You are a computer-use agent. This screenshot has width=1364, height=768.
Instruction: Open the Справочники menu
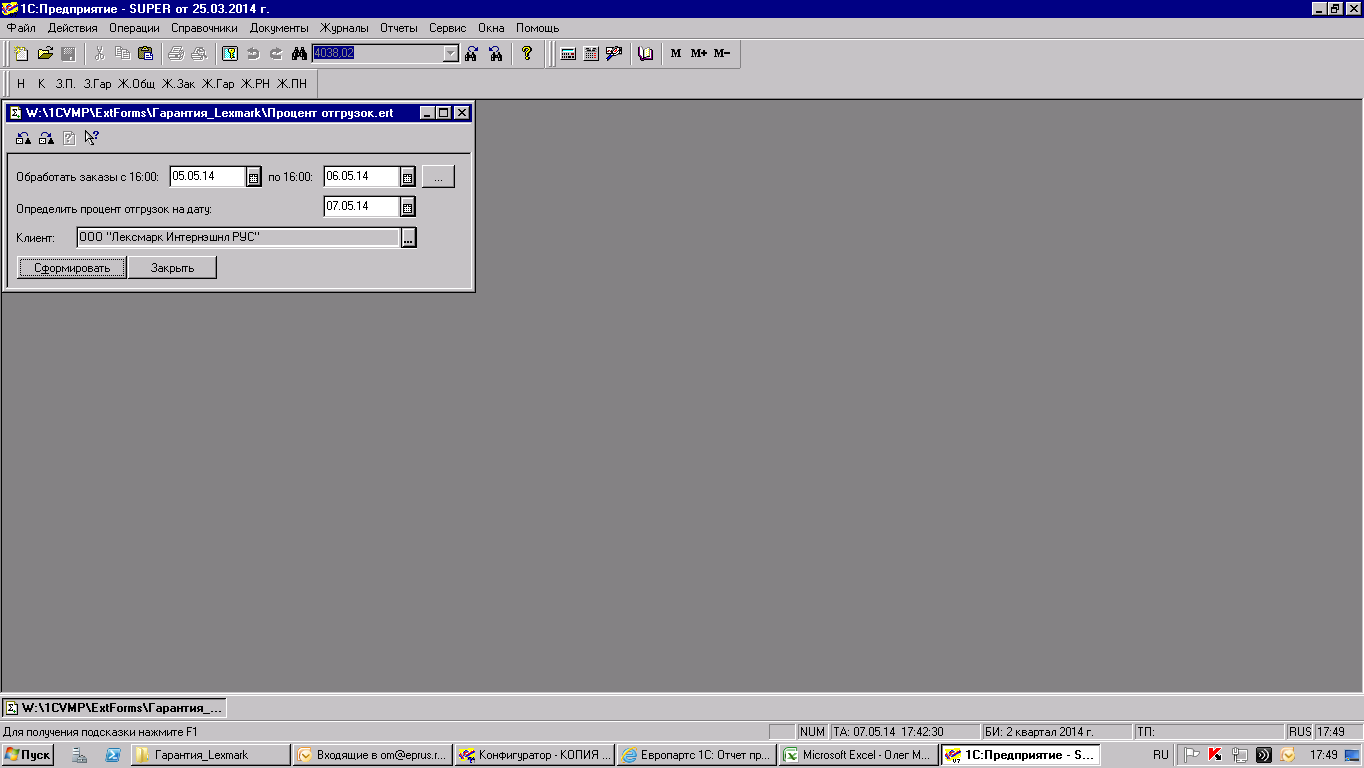[204, 28]
